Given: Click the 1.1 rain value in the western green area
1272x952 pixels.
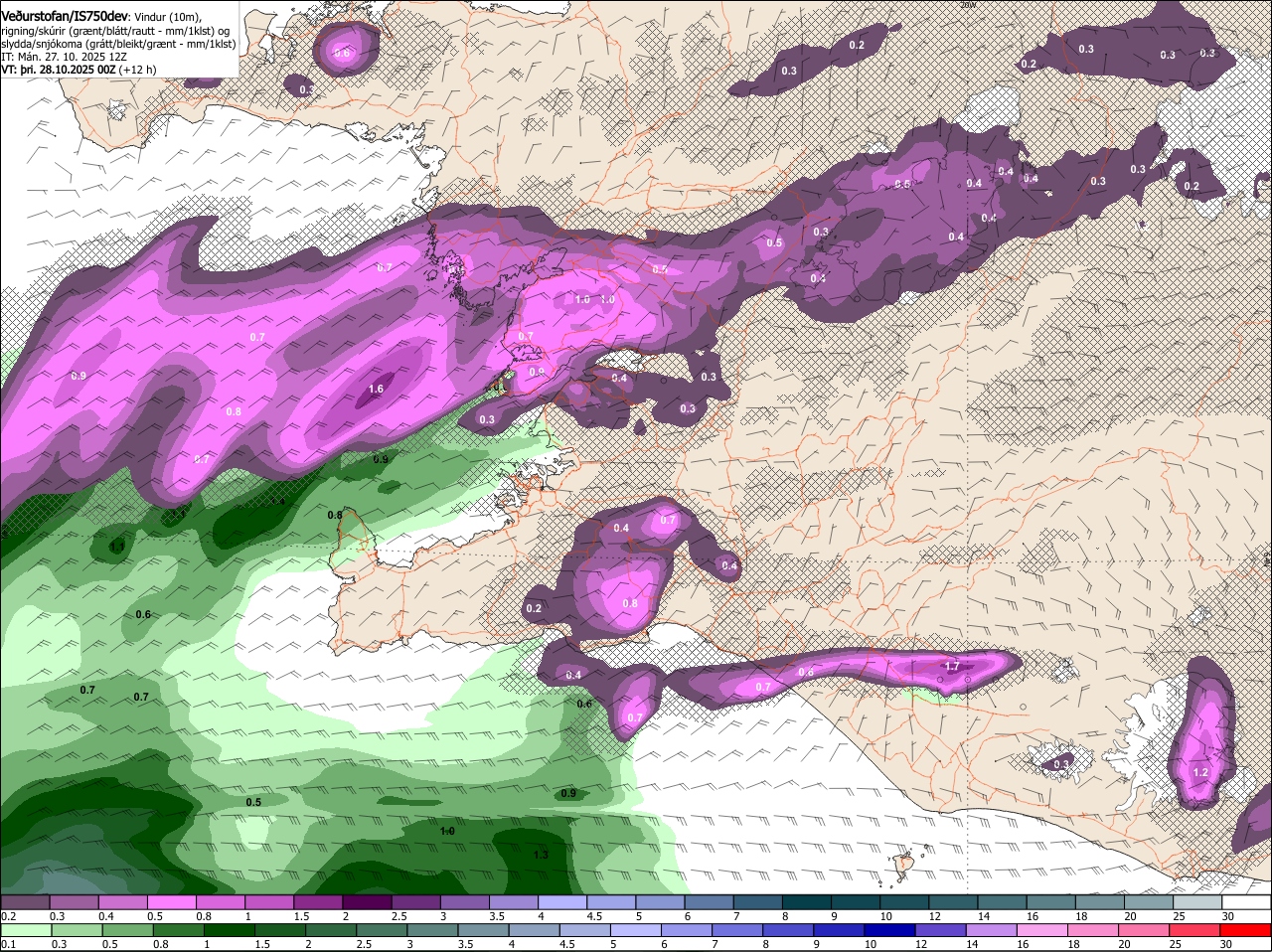Looking at the screenshot, I should (117, 547).
